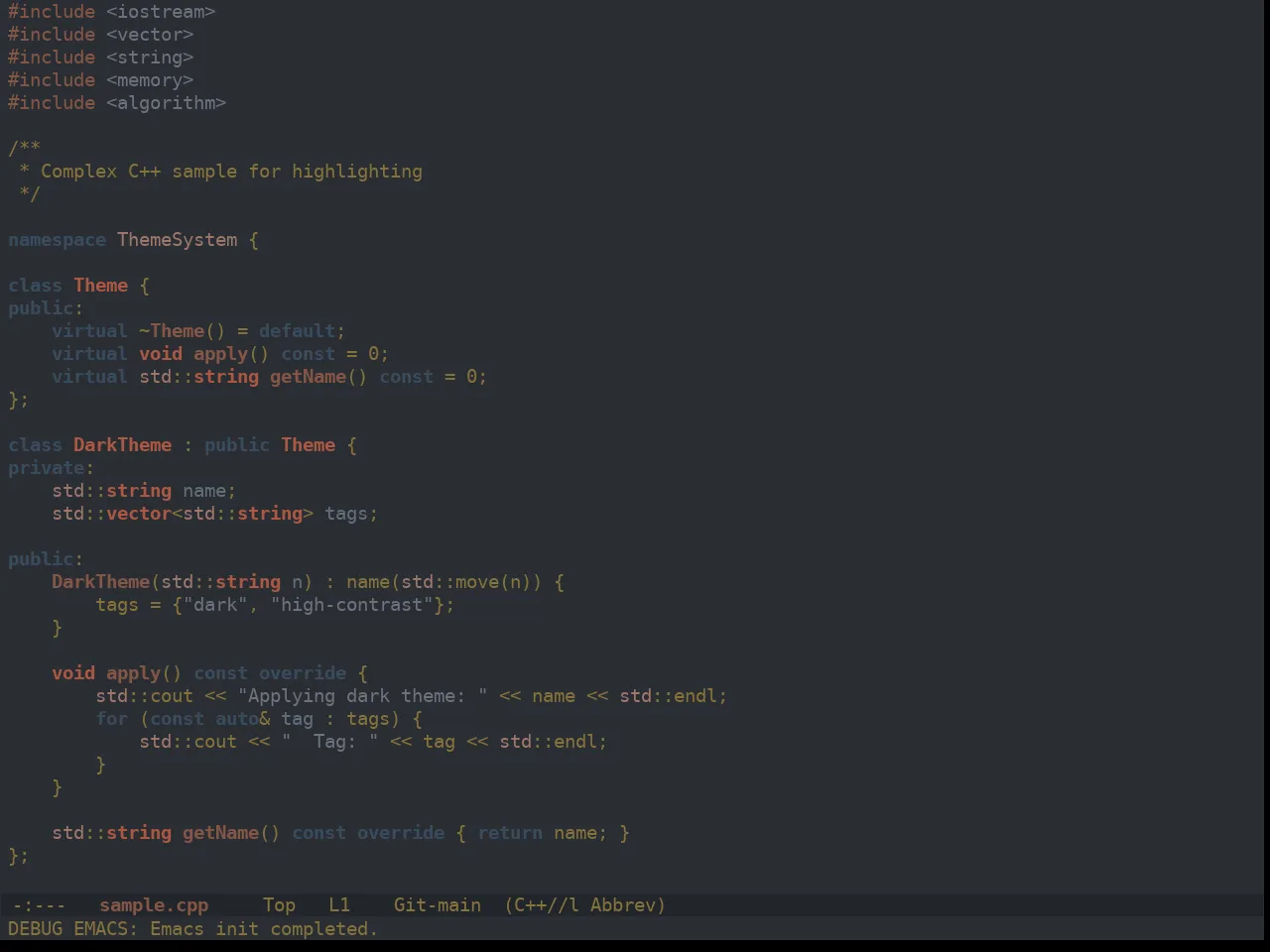
Task: Click the "dark" string literal in tags
Action: [214, 605]
